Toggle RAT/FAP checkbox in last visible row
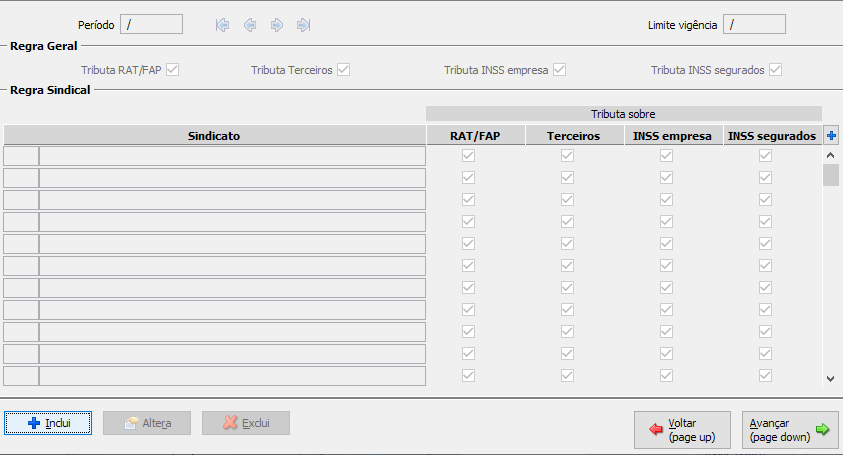The width and height of the screenshot is (843, 455). click(x=468, y=375)
